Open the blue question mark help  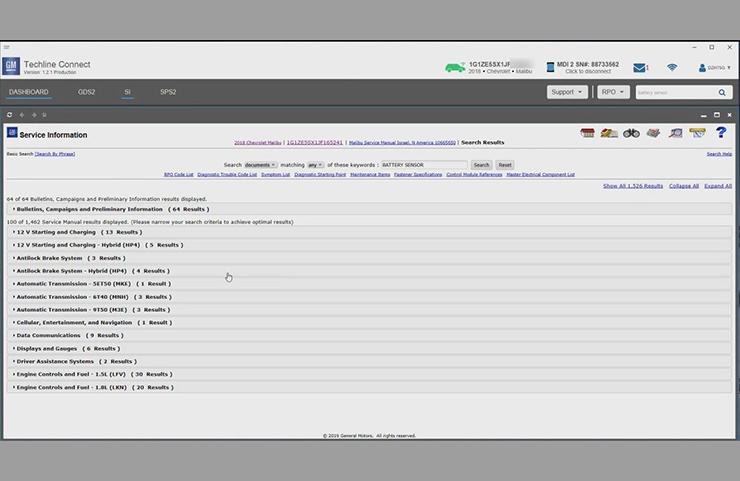coord(721,133)
